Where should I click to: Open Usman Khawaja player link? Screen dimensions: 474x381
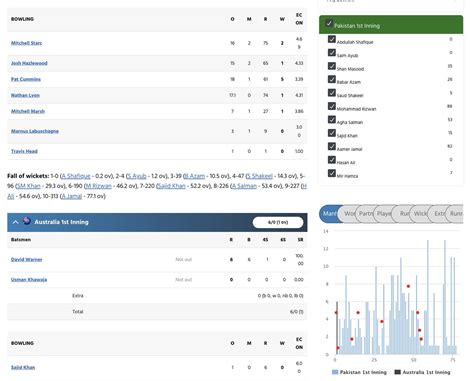click(29, 279)
